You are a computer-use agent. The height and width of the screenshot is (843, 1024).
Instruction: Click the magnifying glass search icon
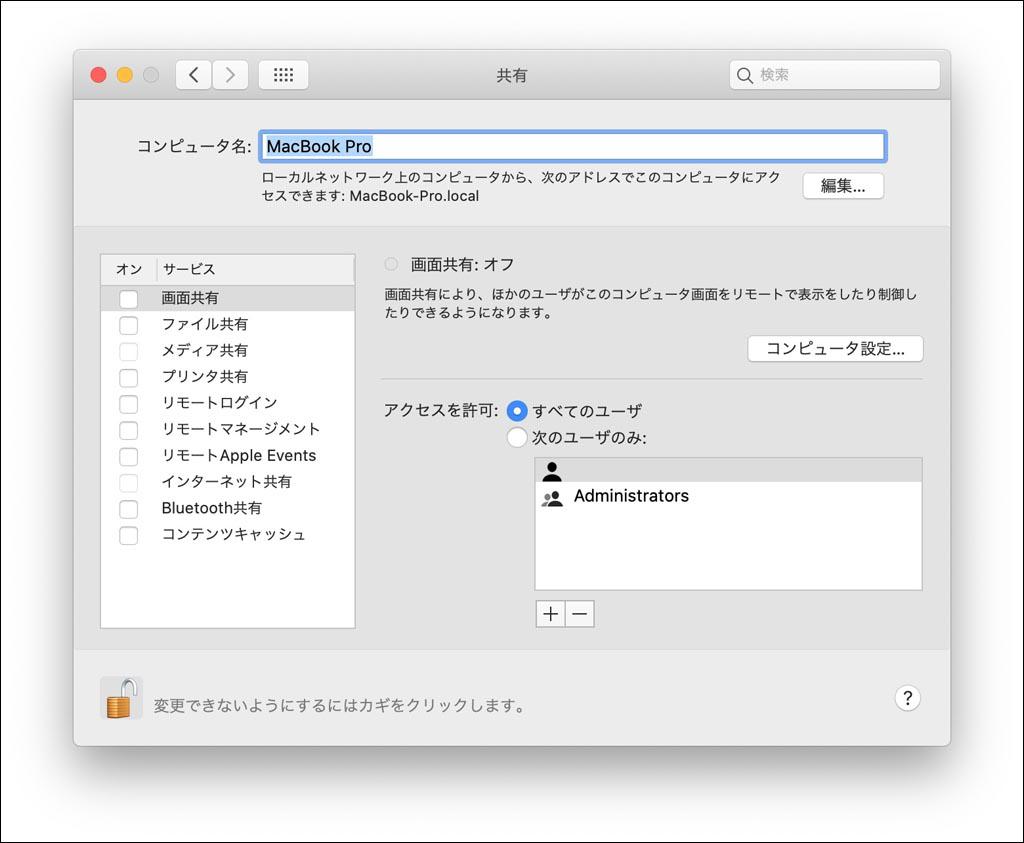[x=744, y=75]
